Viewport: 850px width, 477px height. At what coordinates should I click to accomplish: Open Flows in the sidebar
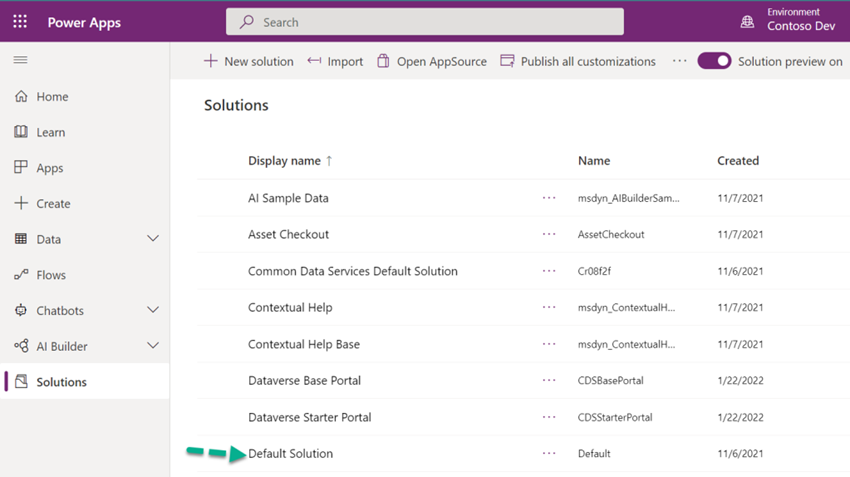click(x=51, y=275)
